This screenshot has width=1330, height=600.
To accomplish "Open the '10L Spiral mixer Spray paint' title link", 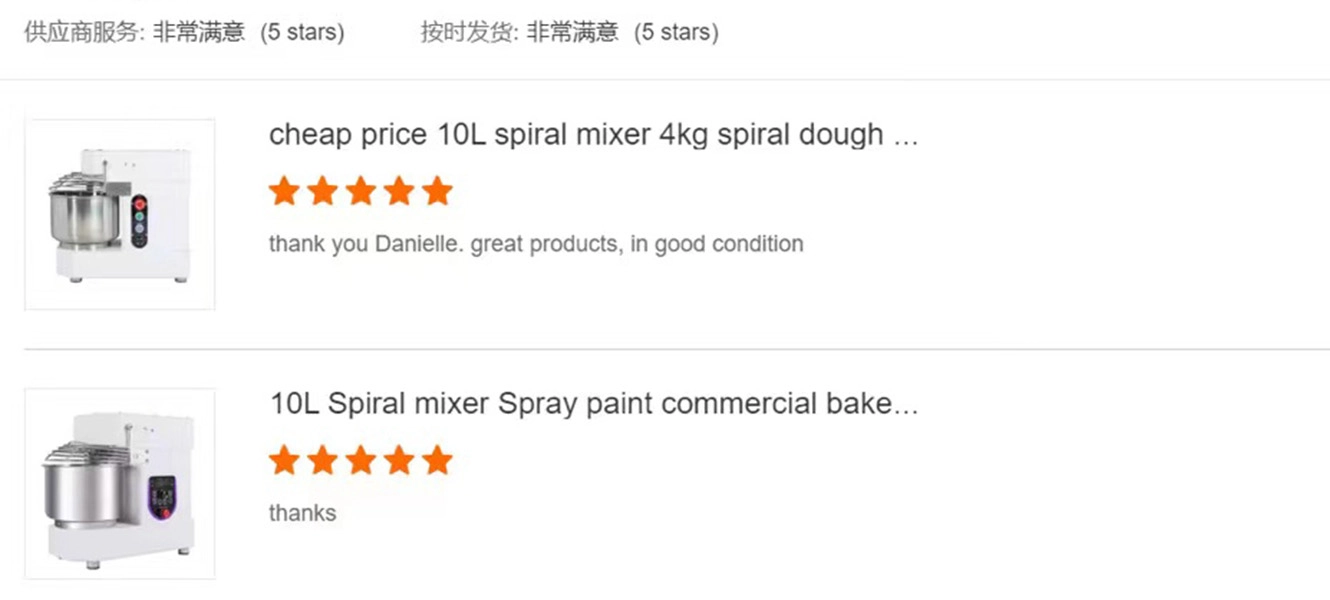I will coord(593,404).
